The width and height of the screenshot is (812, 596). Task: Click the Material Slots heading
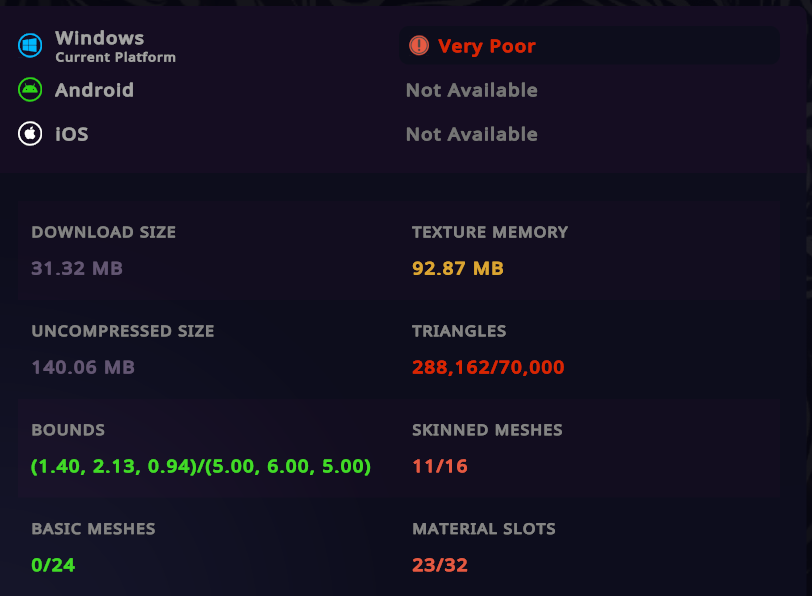484,529
